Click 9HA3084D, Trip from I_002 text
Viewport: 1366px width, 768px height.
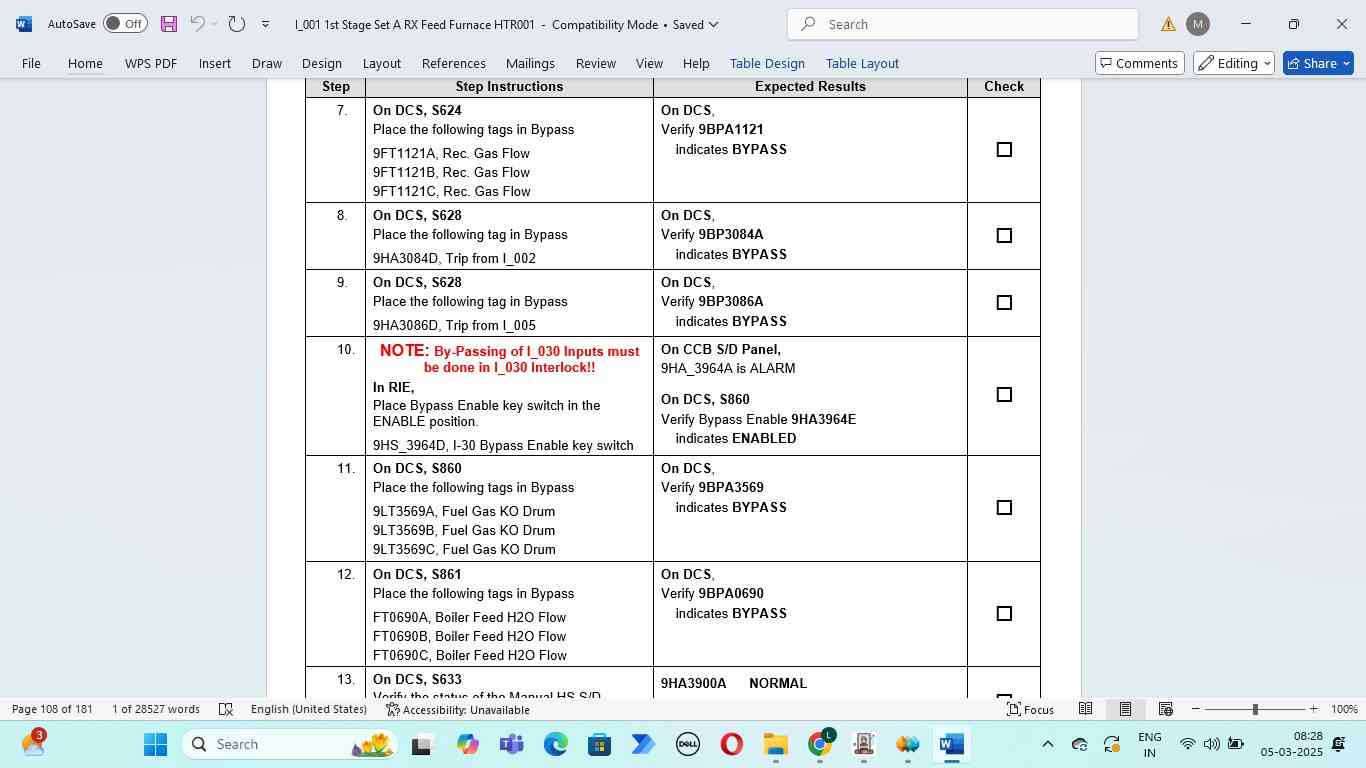454,258
